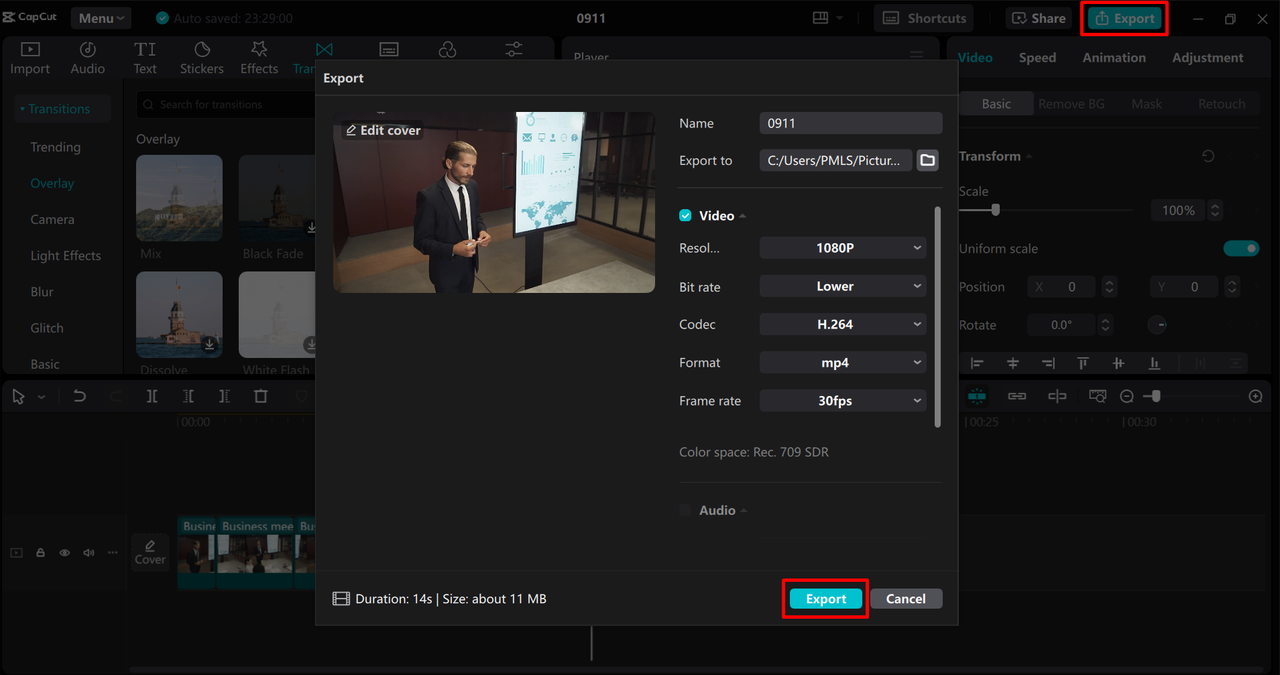
Task: Collapse the Transform section arrow
Action: pos(1029,156)
